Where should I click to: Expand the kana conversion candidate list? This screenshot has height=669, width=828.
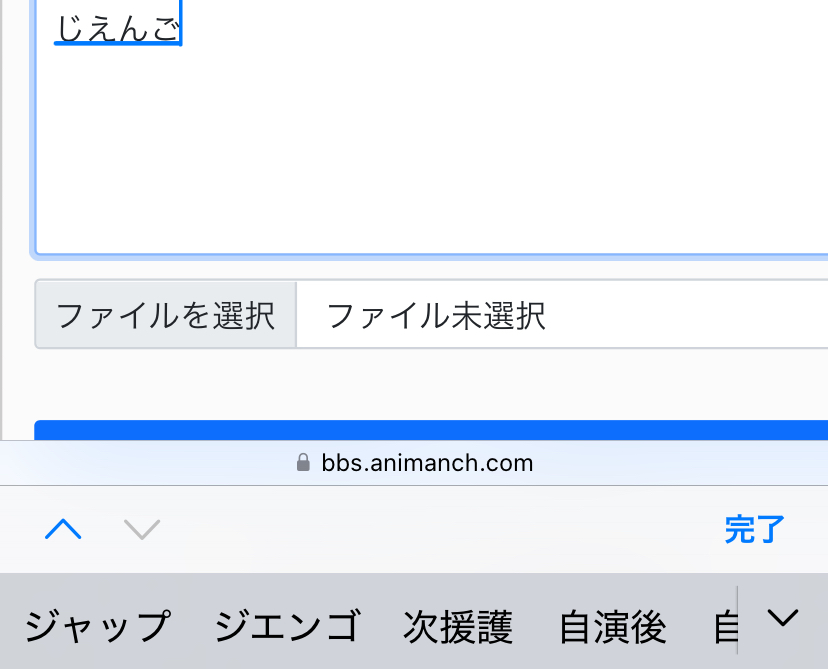click(x=783, y=620)
